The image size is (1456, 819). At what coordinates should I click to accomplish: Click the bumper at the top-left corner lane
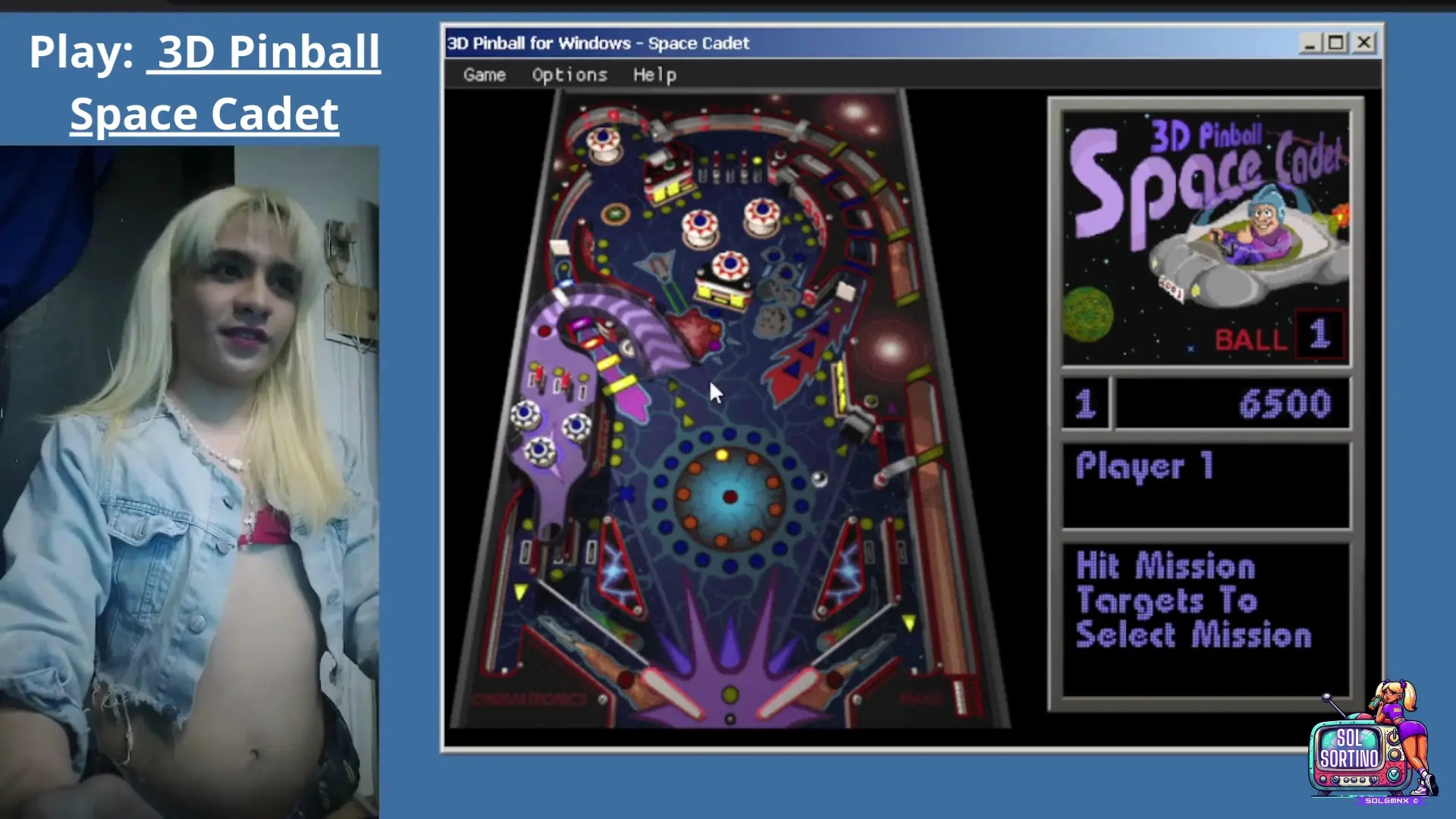tap(604, 144)
